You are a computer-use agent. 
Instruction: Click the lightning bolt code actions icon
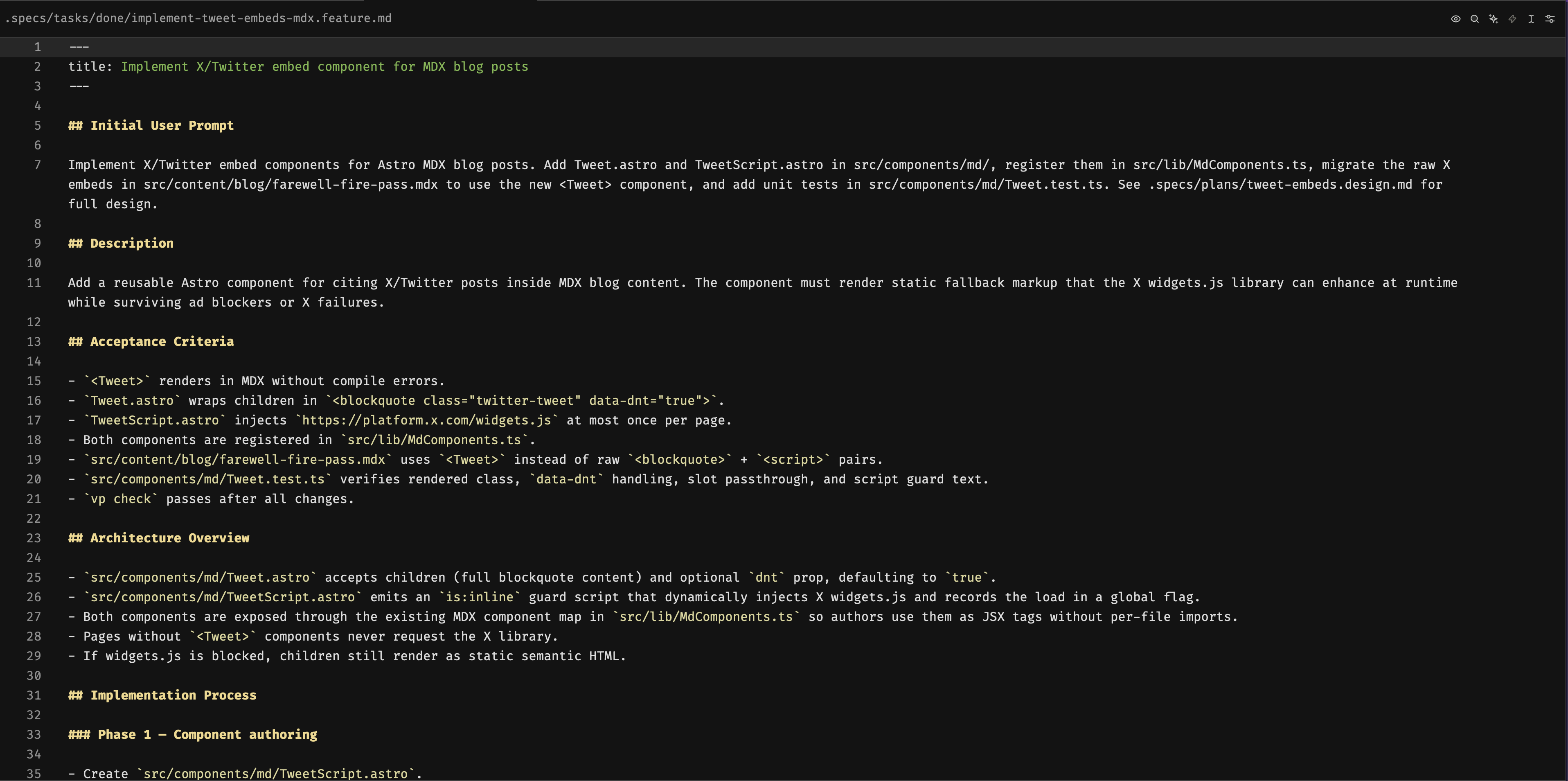tap(1512, 19)
